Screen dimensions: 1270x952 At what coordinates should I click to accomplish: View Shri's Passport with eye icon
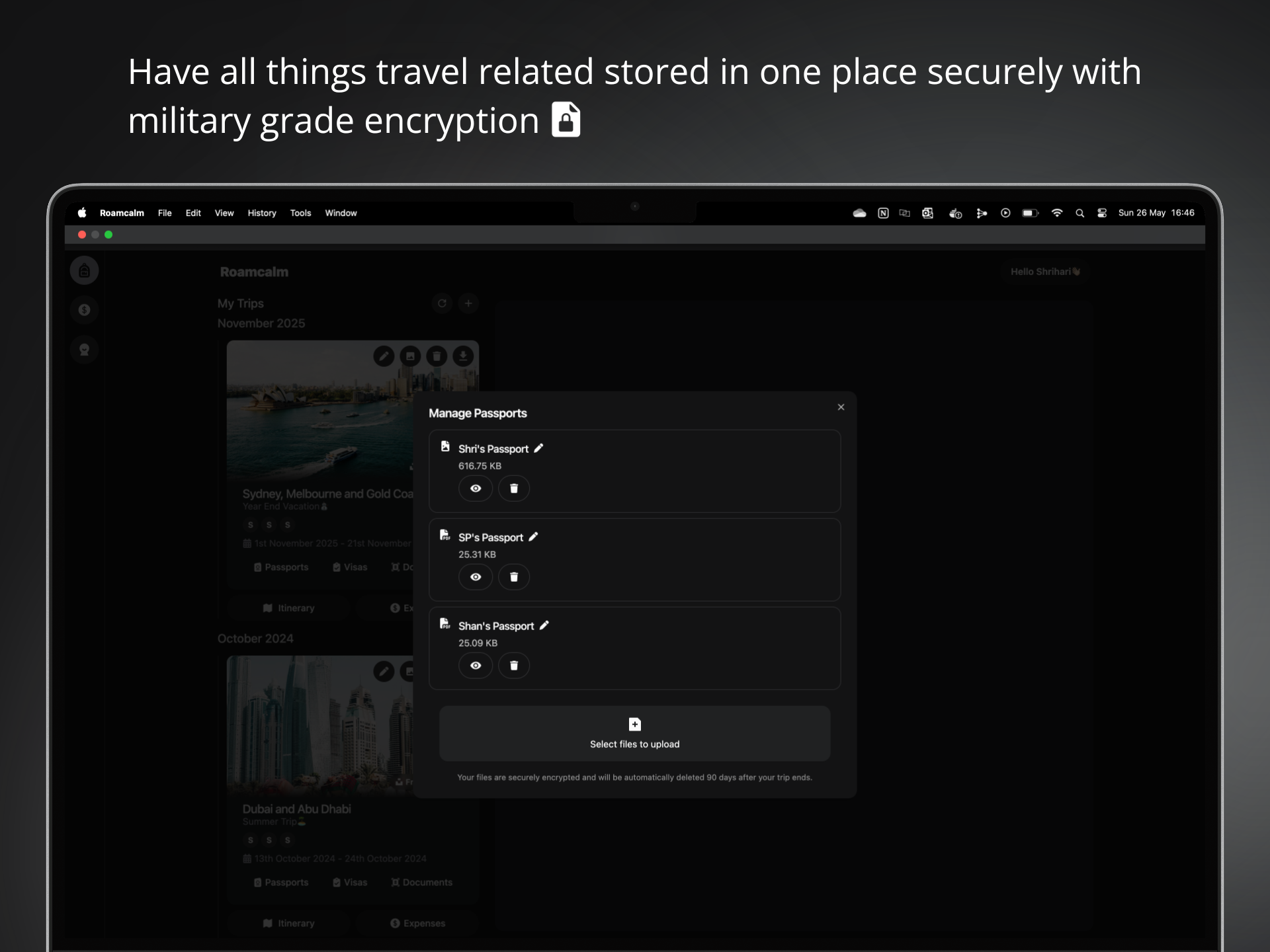point(476,489)
